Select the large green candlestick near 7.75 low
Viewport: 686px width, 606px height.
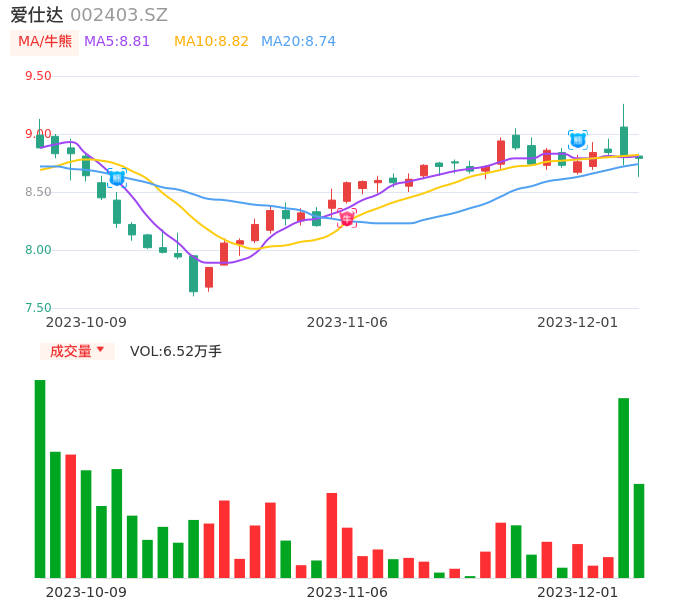[x=193, y=273]
